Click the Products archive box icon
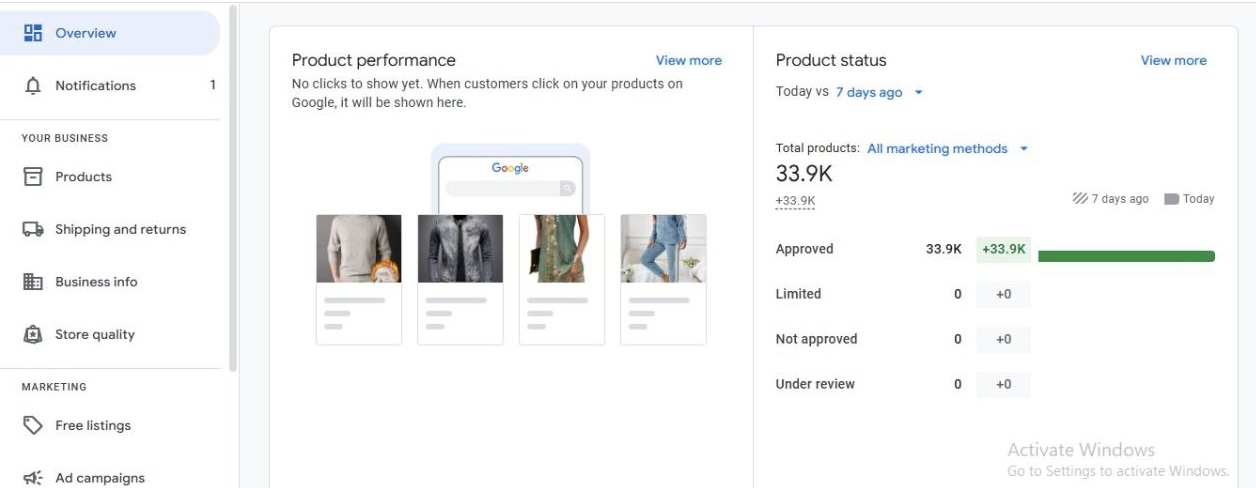Image resolution: width=1256 pixels, height=488 pixels. 33,177
